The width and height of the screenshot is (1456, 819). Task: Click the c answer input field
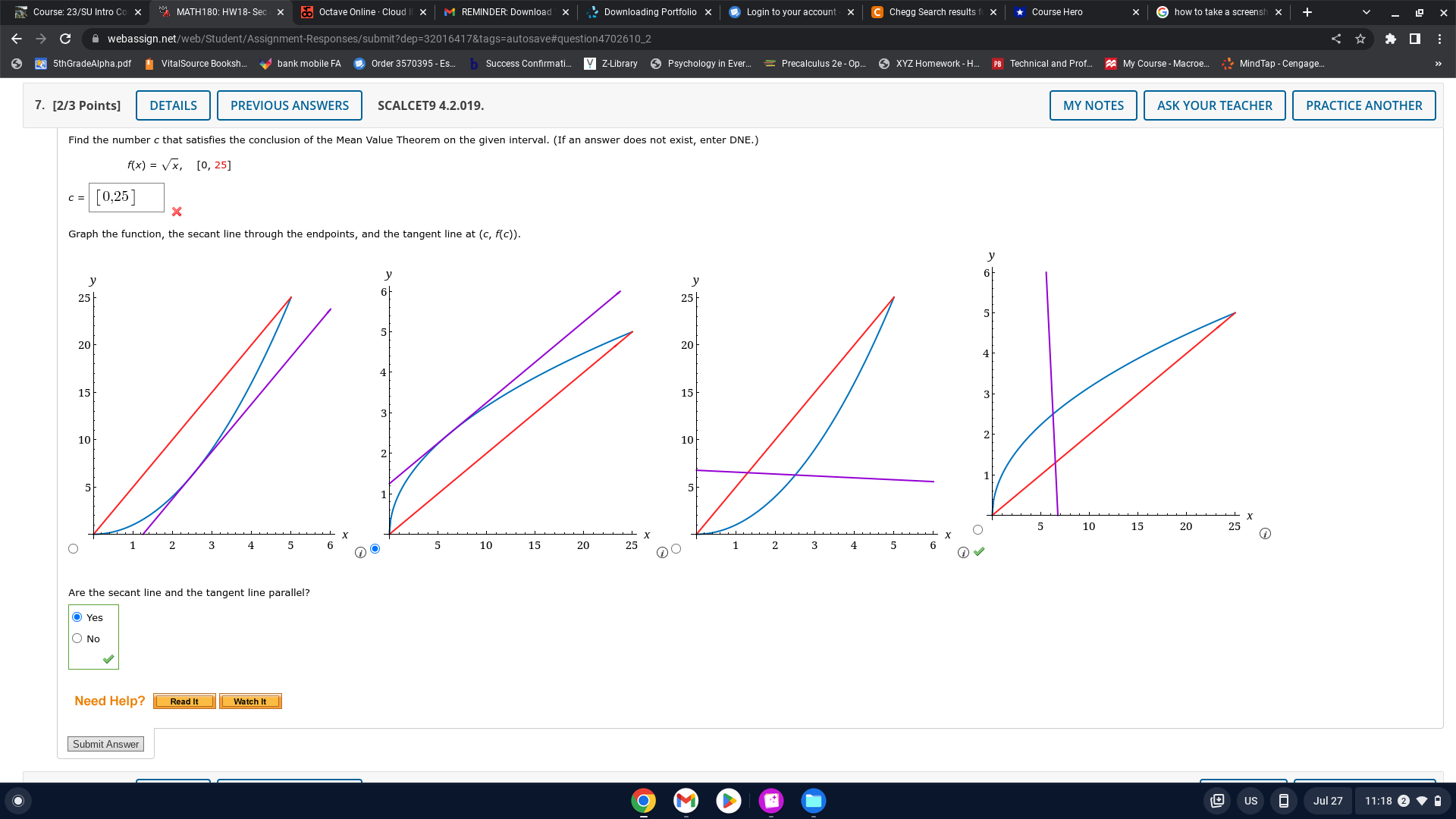127,197
